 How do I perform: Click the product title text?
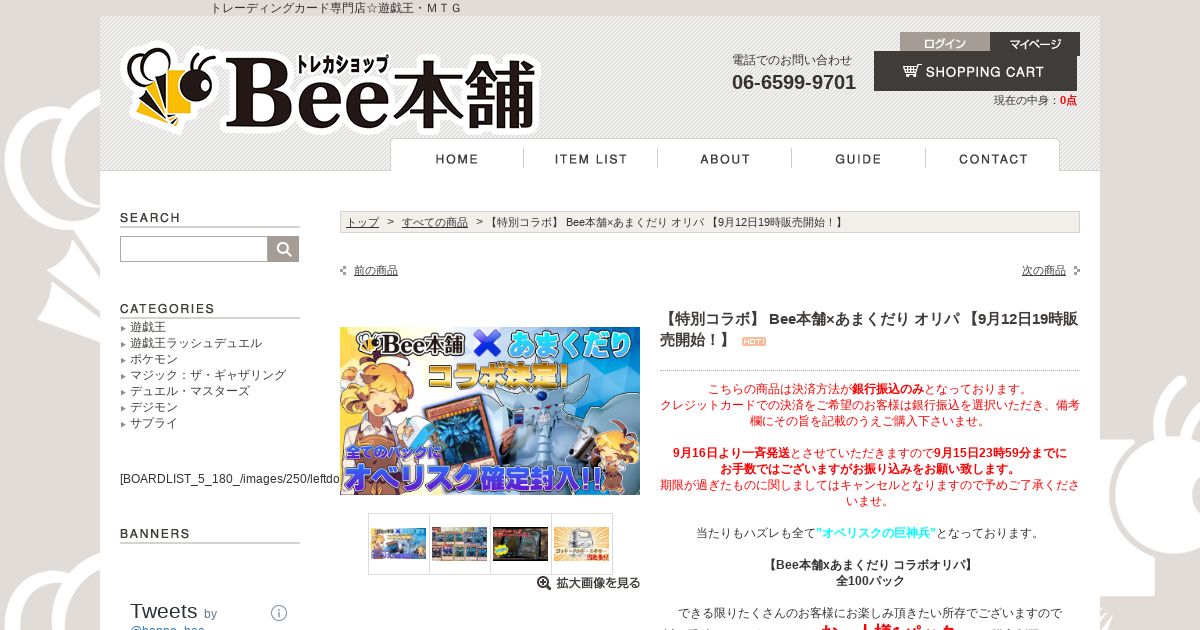click(869, 329)
